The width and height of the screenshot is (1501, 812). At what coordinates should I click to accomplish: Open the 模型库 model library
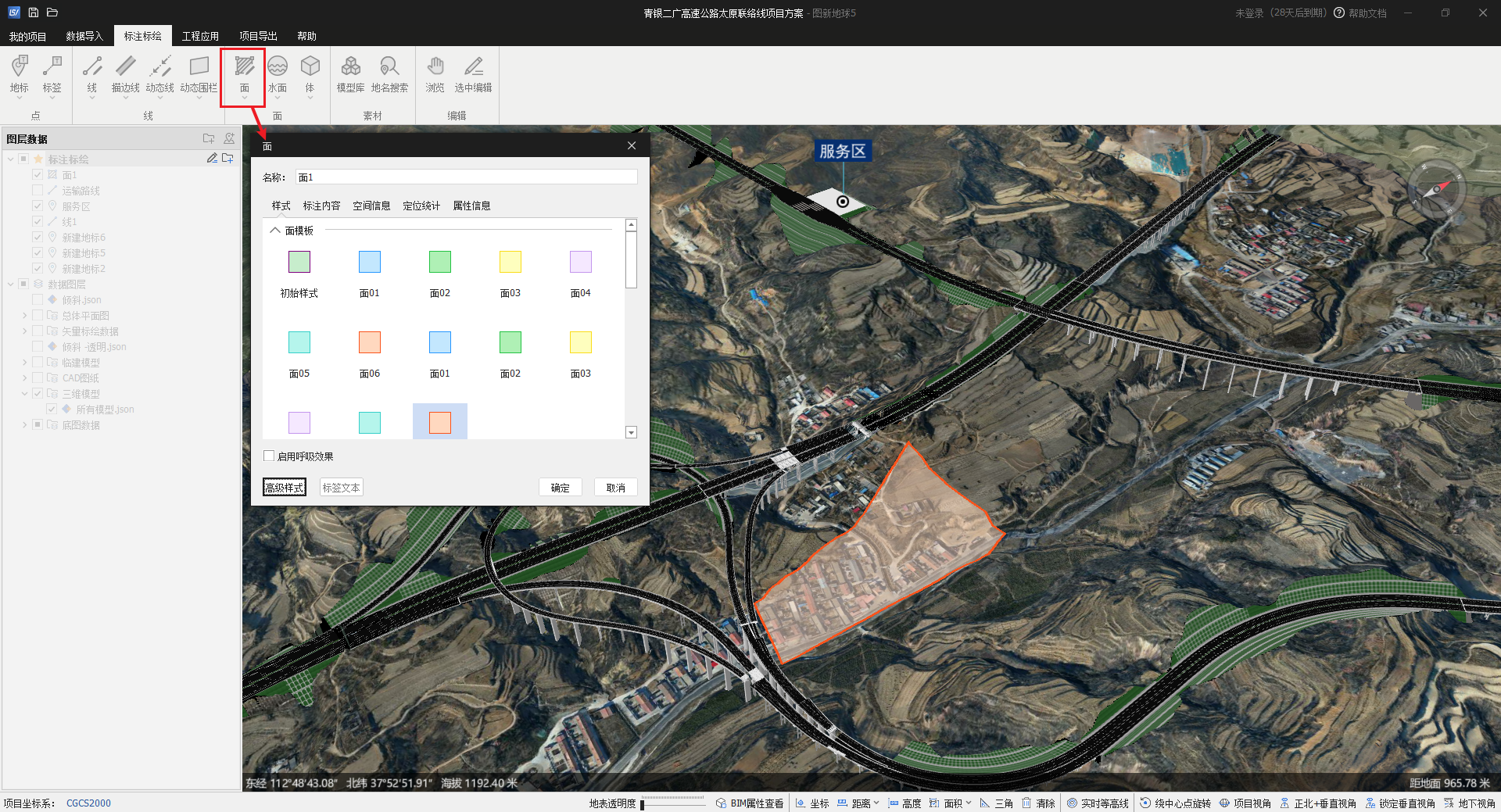[x=350, y=74]
